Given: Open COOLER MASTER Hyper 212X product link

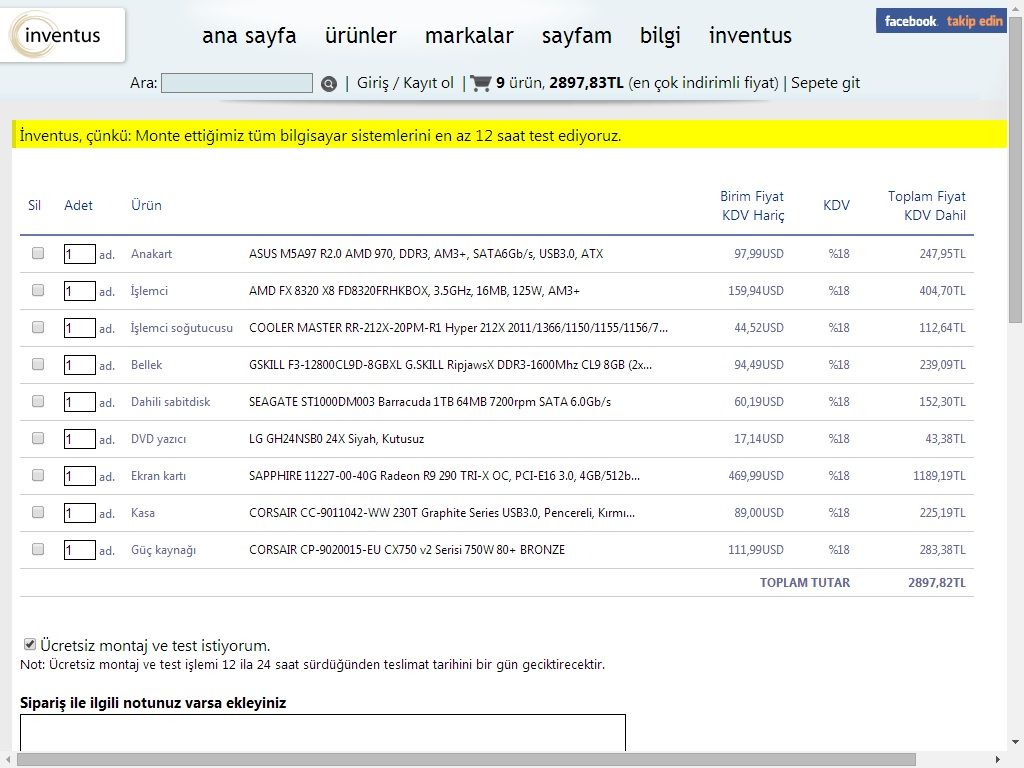Looking at the screenshot, I should tap(458, 328).
